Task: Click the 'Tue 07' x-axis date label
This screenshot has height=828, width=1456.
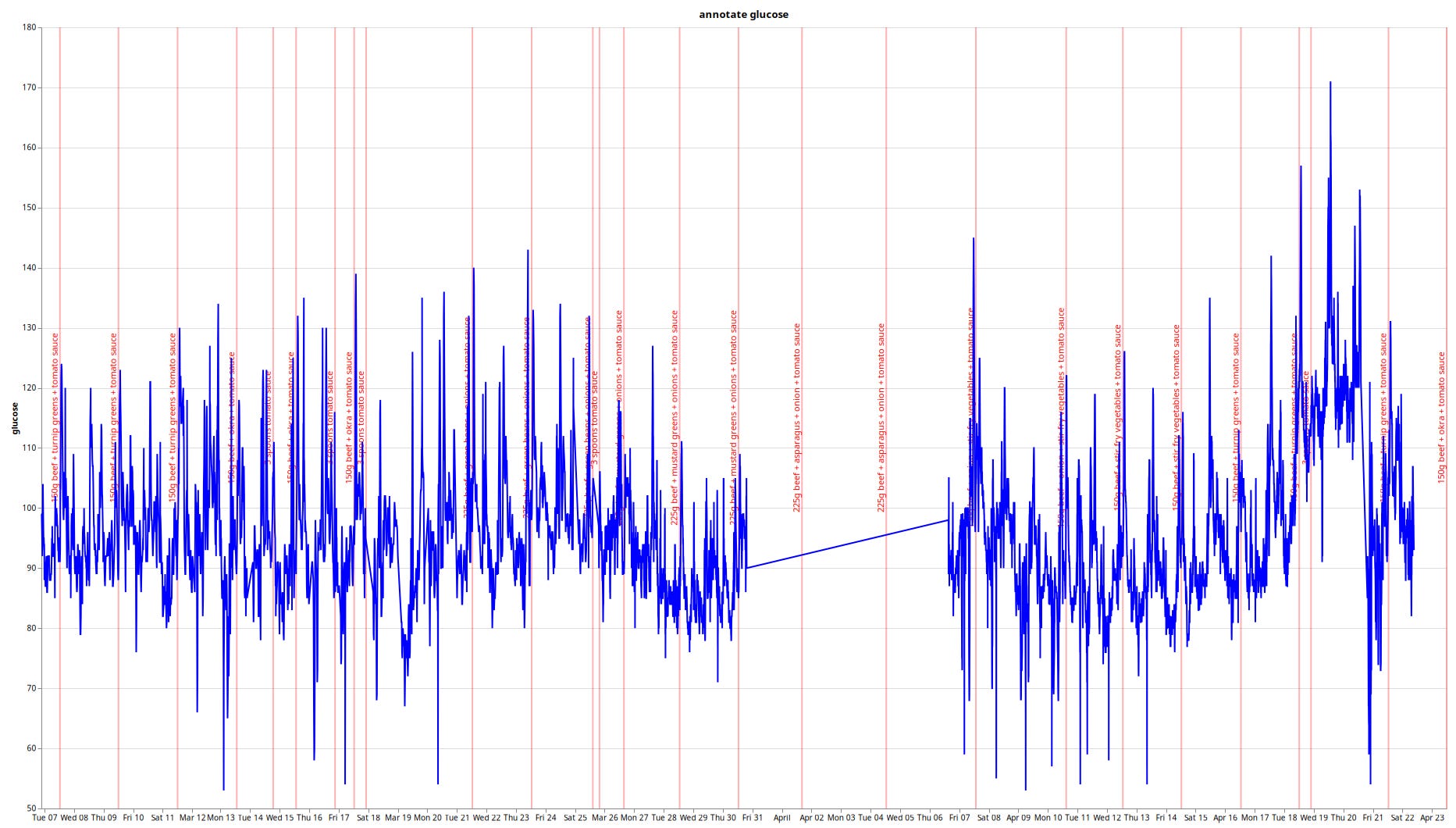Action: [44, 819]
